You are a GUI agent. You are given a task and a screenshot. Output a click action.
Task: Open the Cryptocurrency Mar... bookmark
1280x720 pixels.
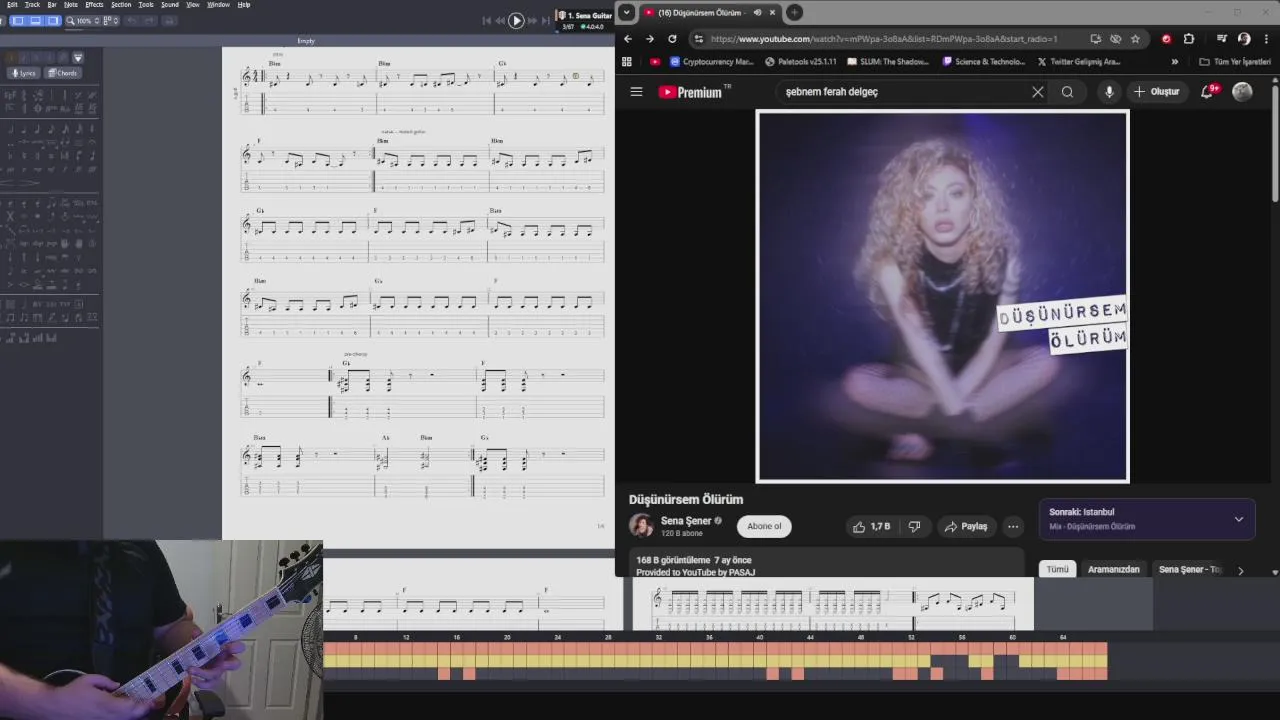[712, 62]
